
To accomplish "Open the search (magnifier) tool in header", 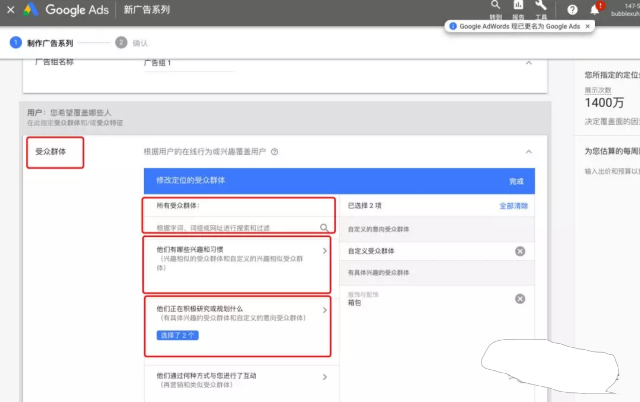I will pyautogui.click(x=495, y=6).
